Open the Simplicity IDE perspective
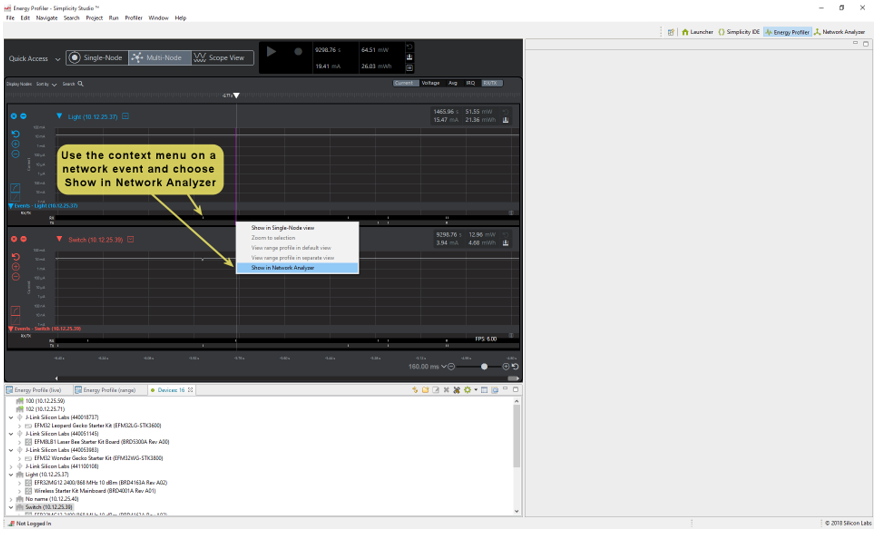Viewport: 874px width, 533px height. [739, 32]
